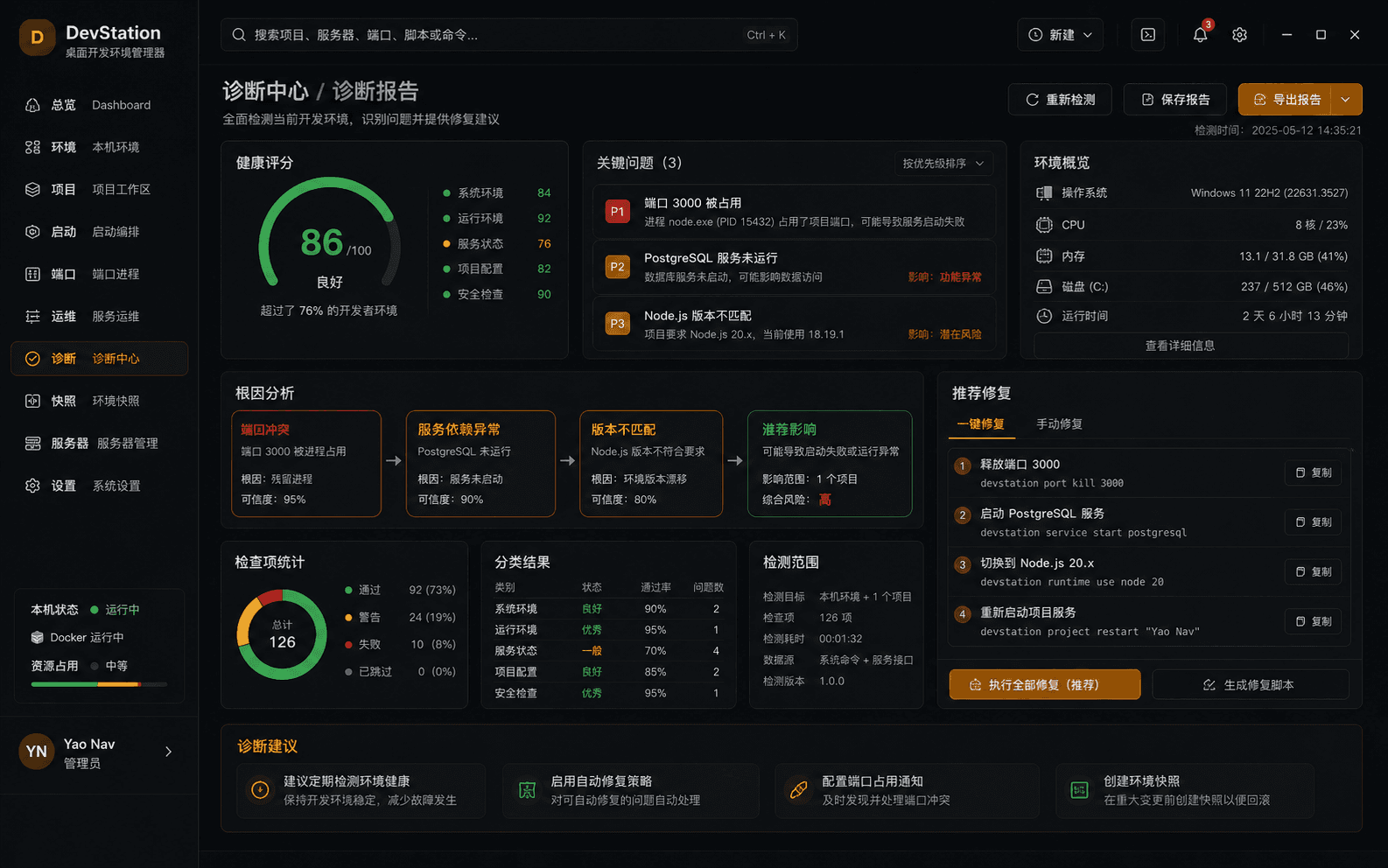
Task: Switch to the 一键修复 tab
Action: (x=980, y=424)
